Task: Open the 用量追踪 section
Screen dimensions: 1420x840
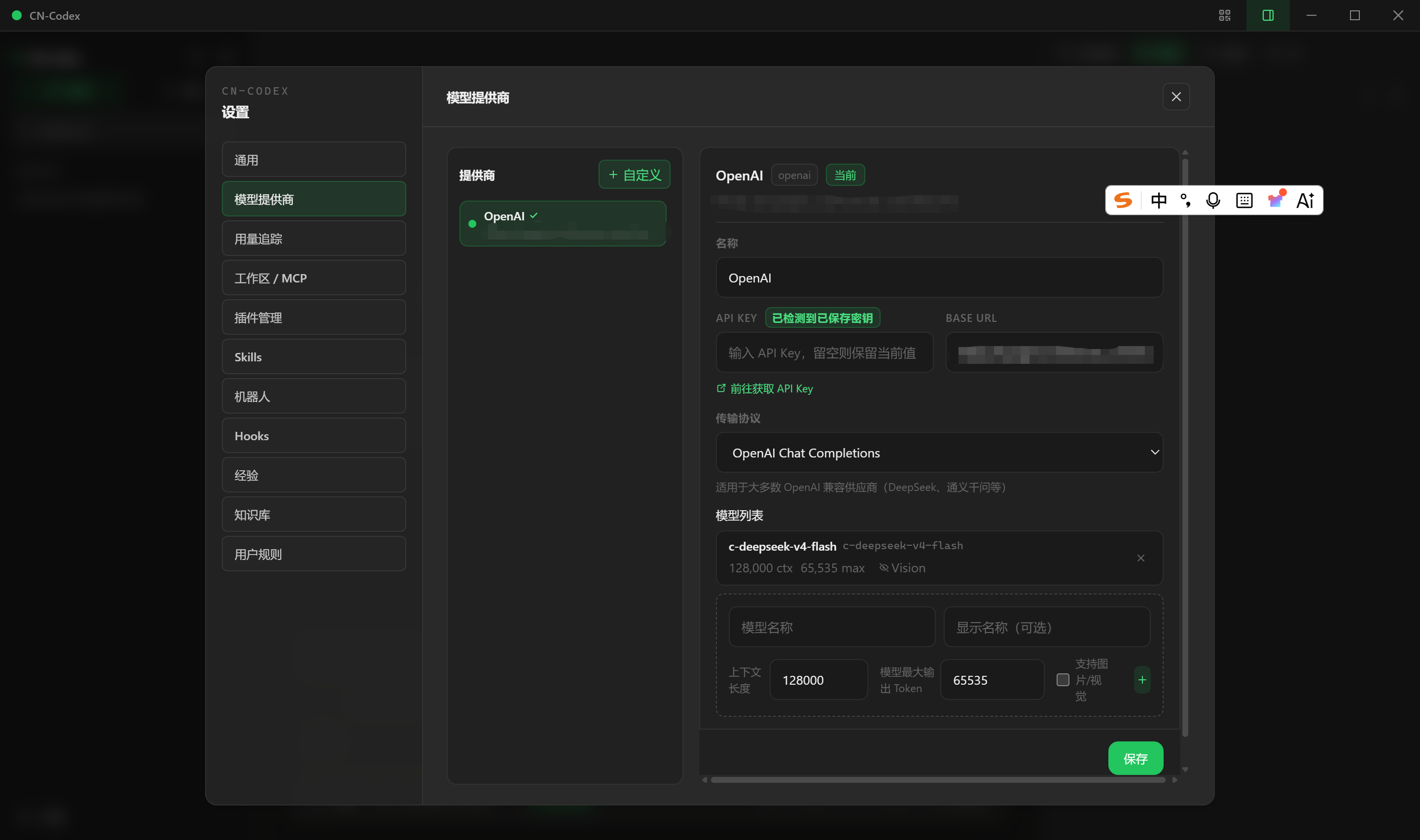Action: [314, 239]
